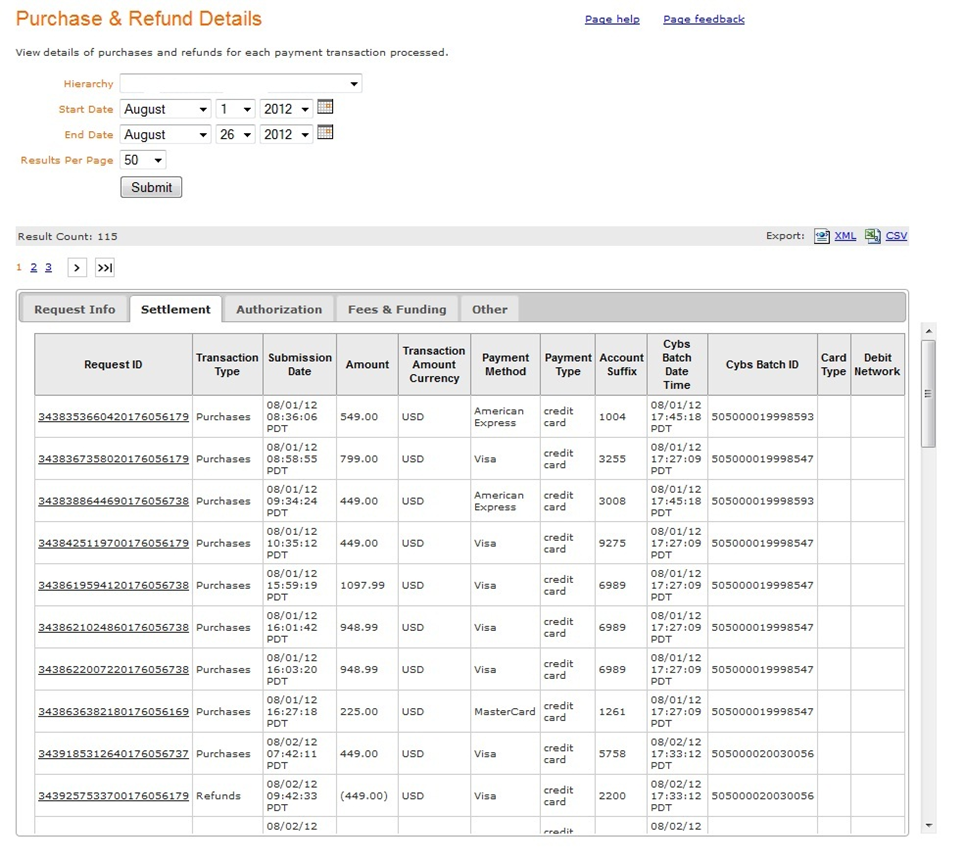Click scrollbar up arrow of table
Viewport: 966px width, 862px height.
coord(929,331)
